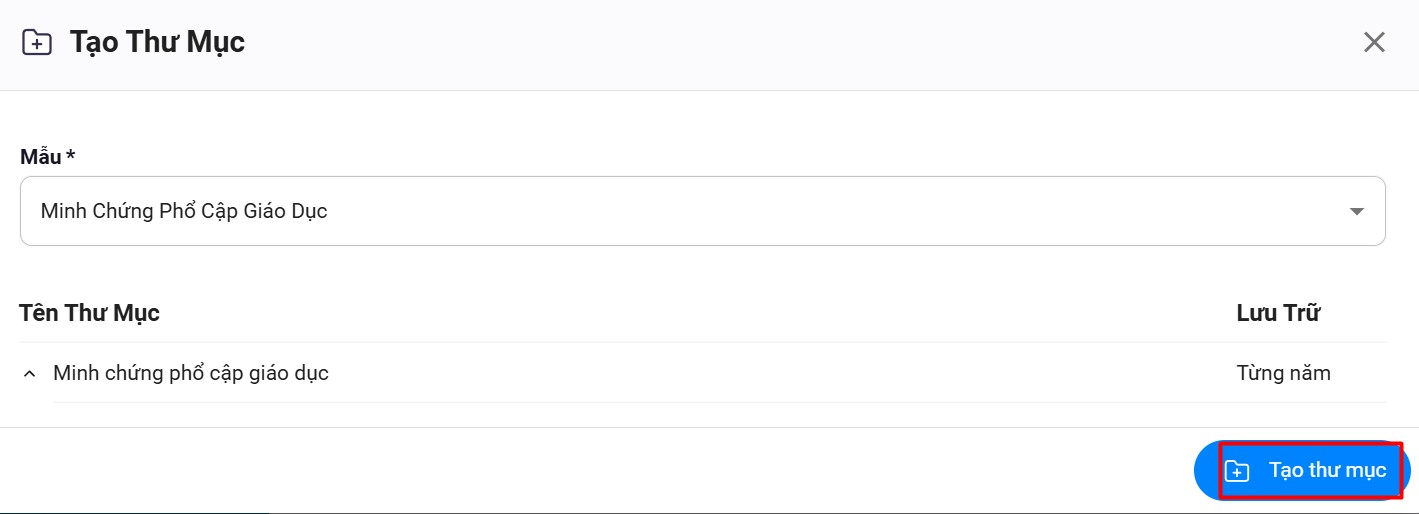
Task: Select the Minh chứng phổ cập giáo dục folder row
Action: 191,373
